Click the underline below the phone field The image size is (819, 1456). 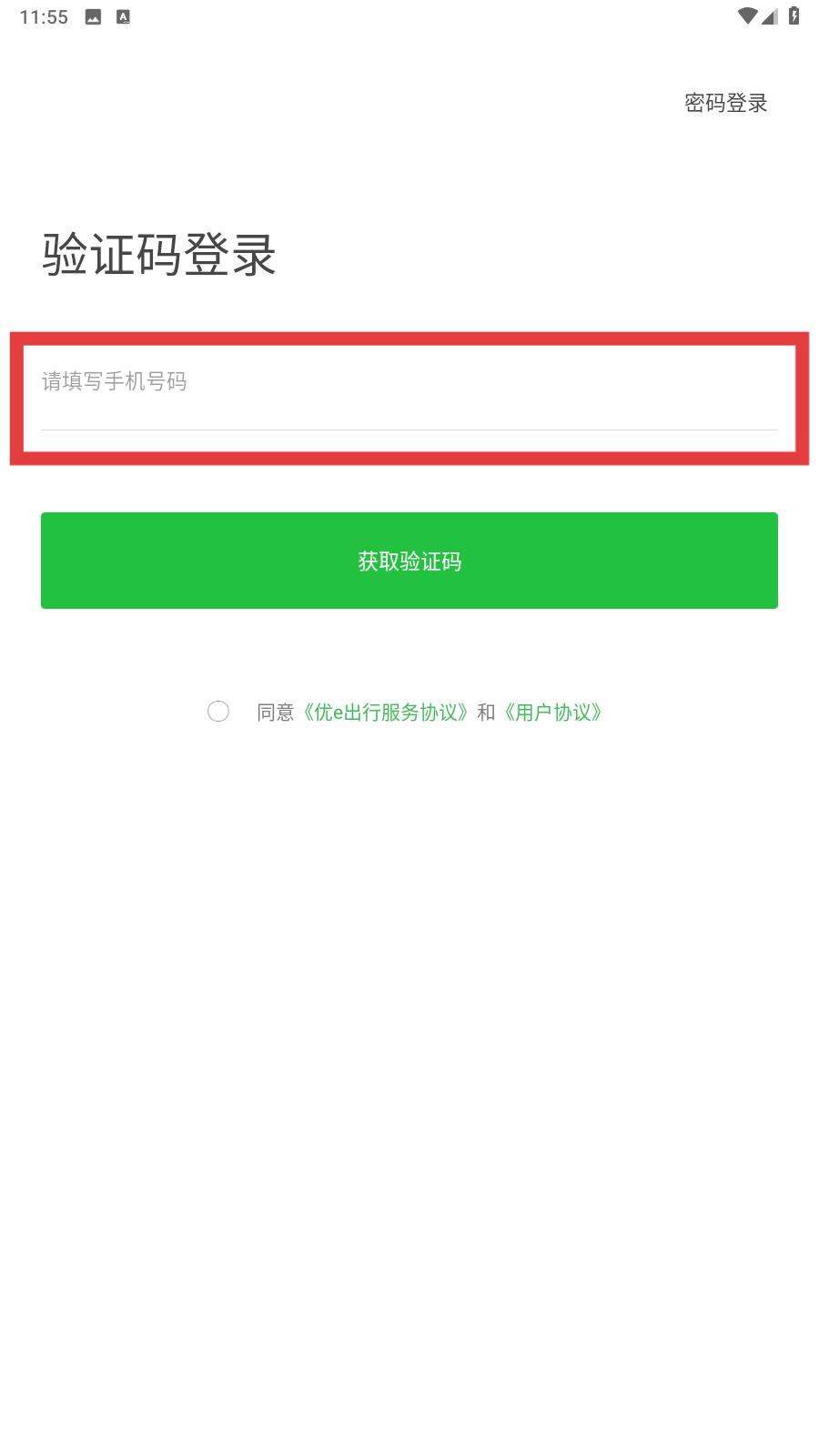coord(409,430)
